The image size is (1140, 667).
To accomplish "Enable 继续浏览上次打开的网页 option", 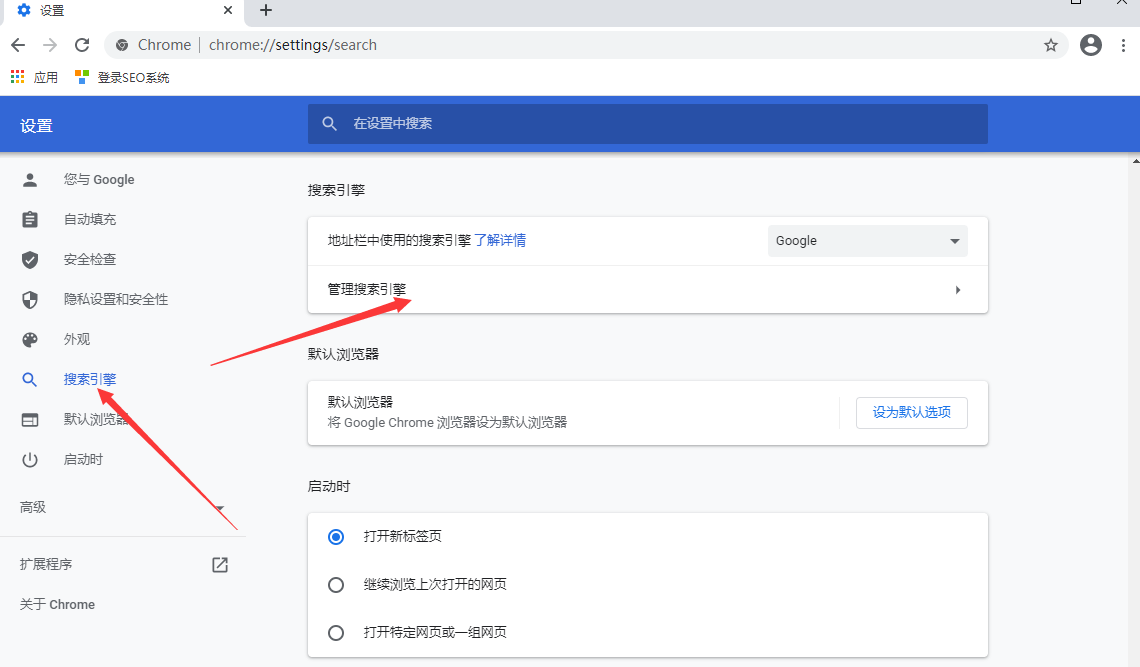I will coord(336,584).
